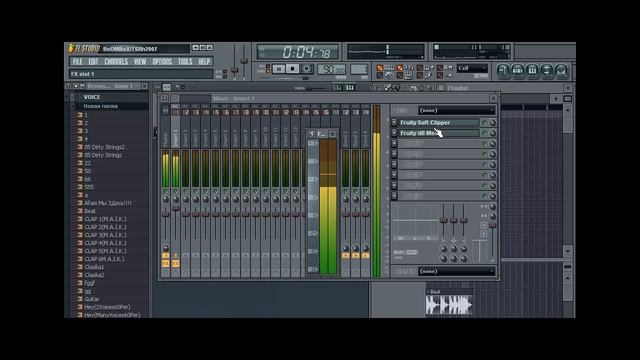Toggle the Master track mute LED

165,191
